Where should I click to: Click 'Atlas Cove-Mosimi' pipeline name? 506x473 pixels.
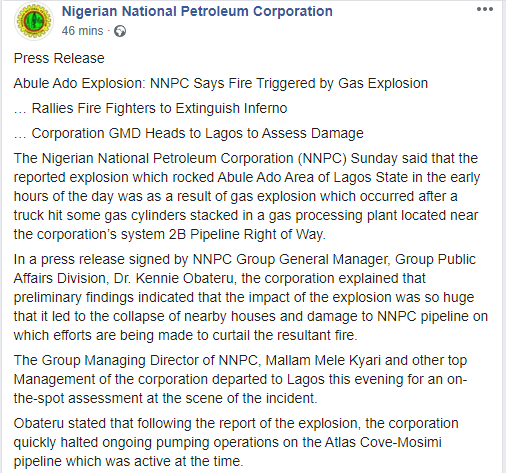[383, 443]
